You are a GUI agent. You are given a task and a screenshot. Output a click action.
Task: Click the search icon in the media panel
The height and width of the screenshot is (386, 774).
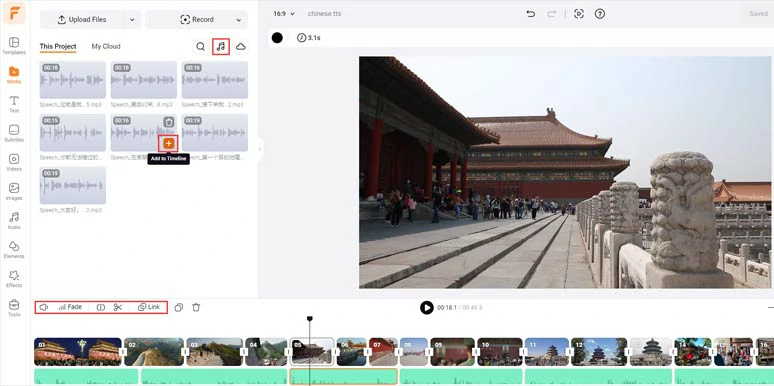[x=200, y=46]
